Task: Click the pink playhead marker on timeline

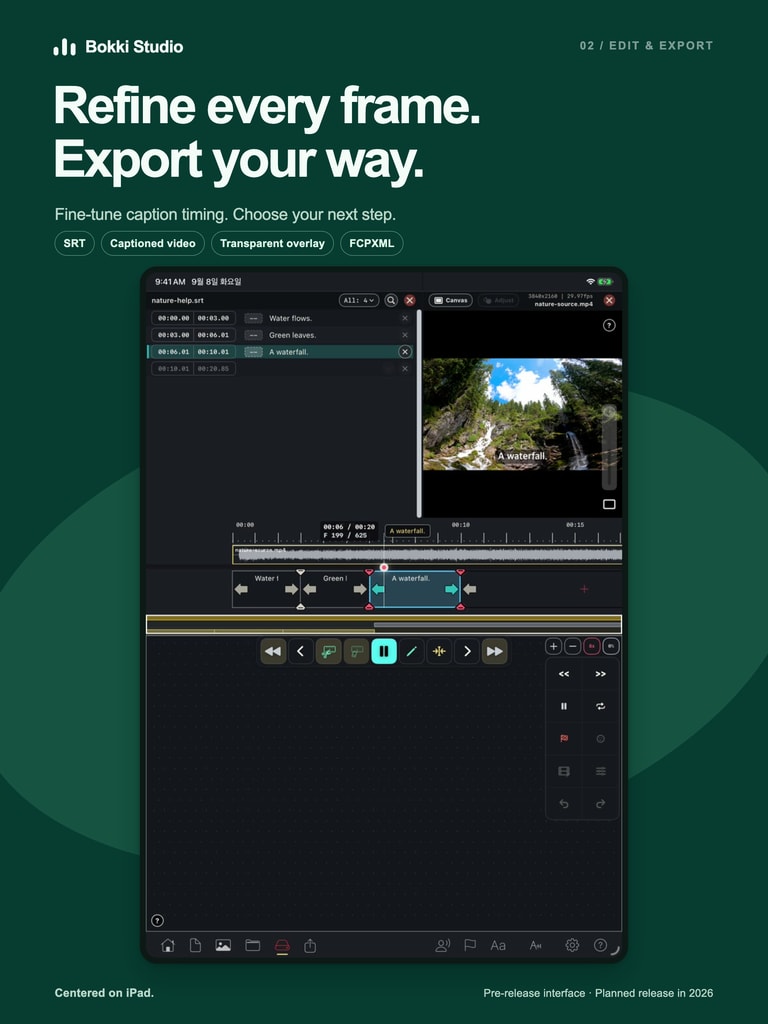Action: point(384,568)
